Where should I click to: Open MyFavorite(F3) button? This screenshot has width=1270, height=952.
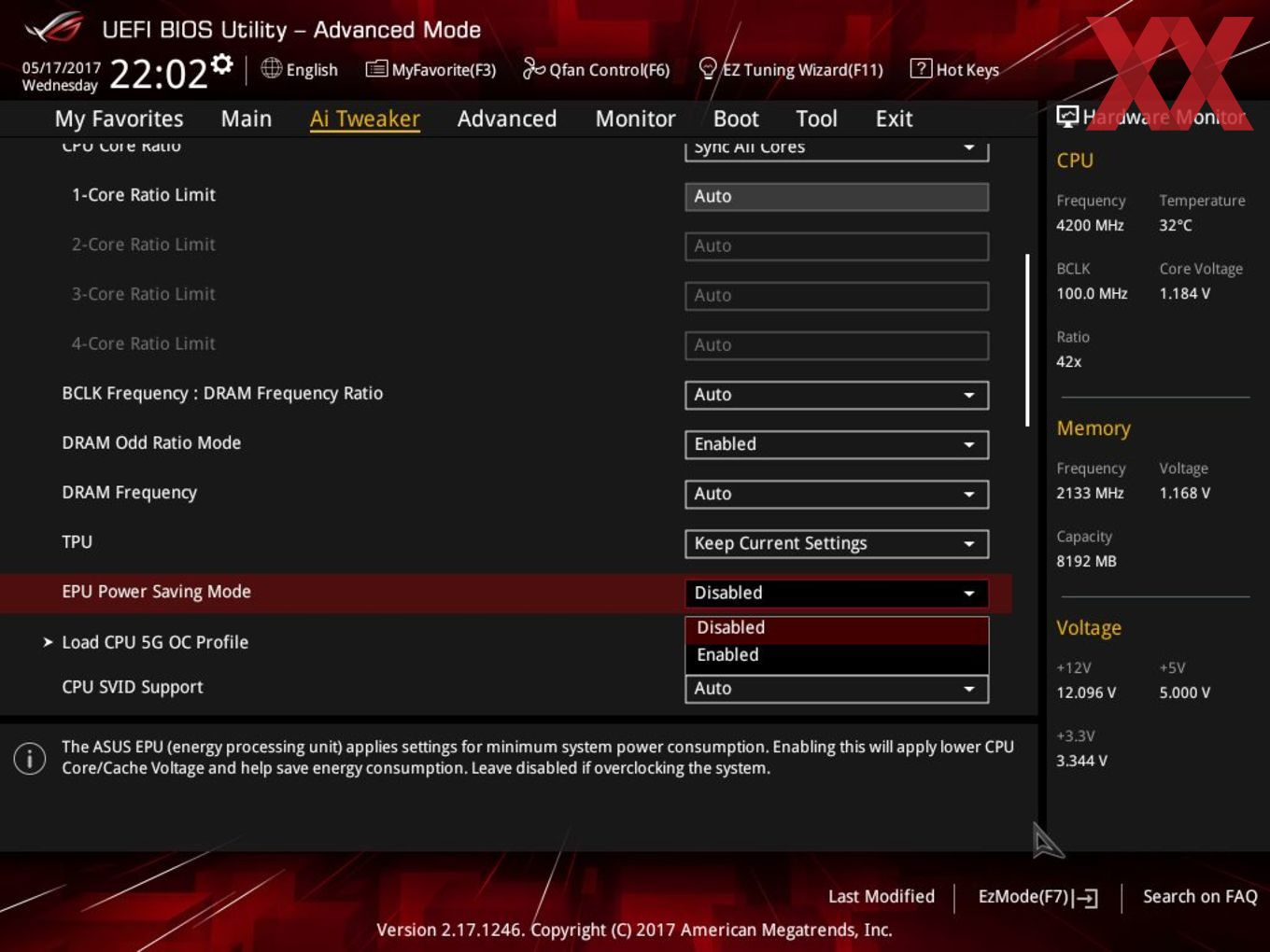point(431,69)
